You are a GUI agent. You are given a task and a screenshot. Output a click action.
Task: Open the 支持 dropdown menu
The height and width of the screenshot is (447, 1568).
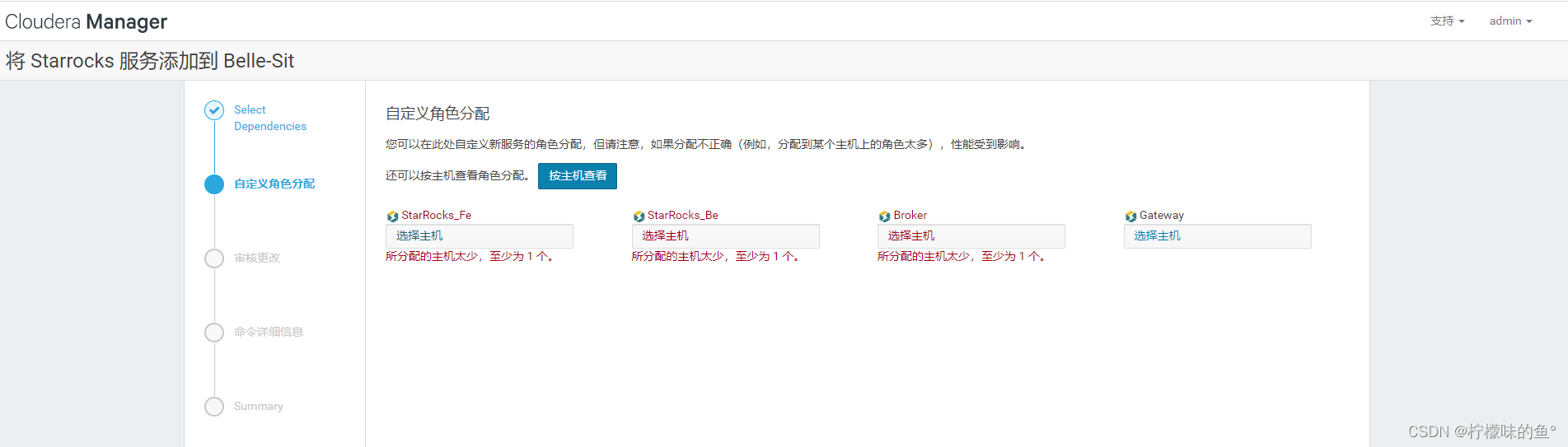tap(1447, 21)
